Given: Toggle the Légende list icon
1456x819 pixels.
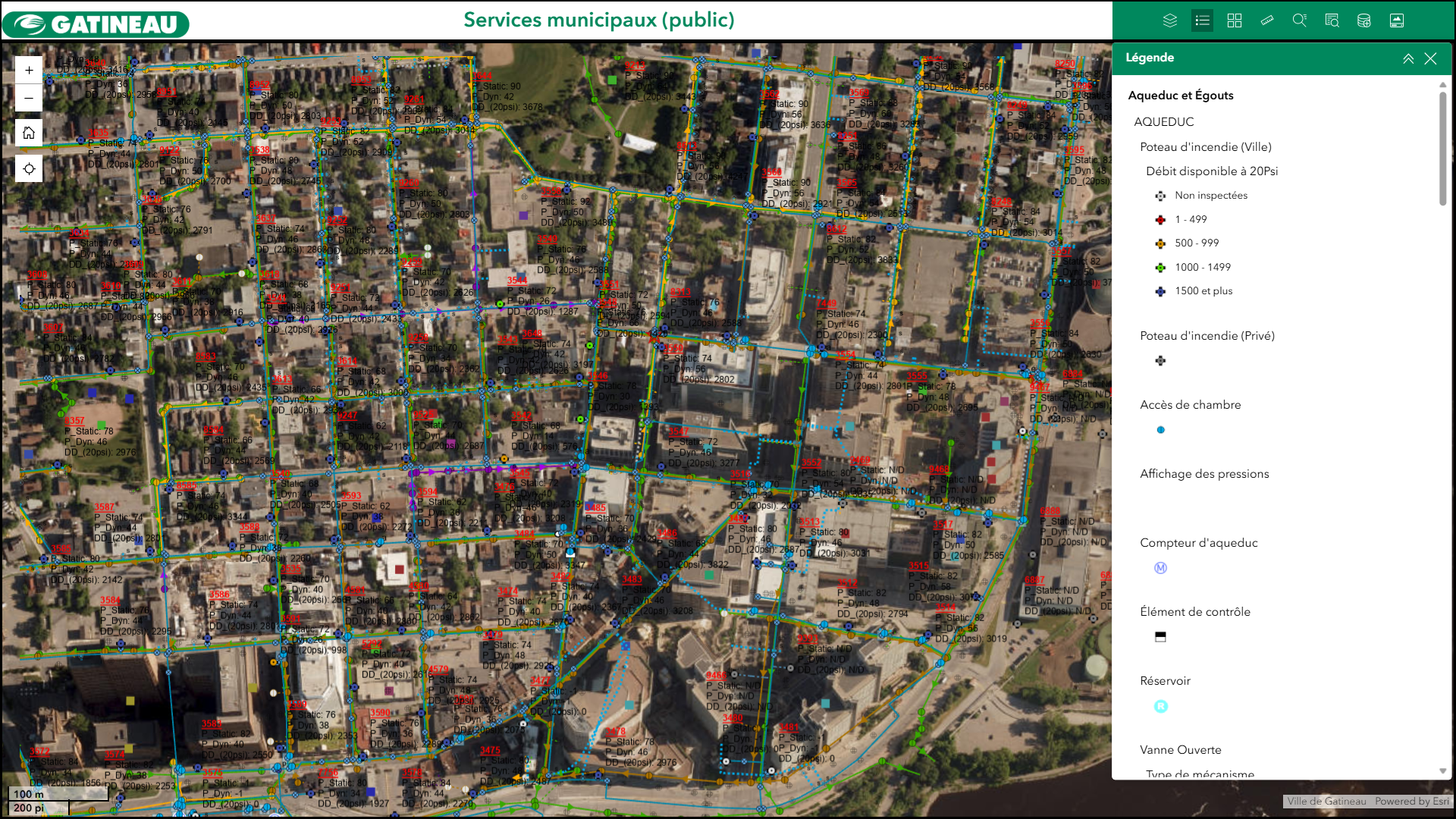Looking at the screenshot, I should coord(1202,20).
